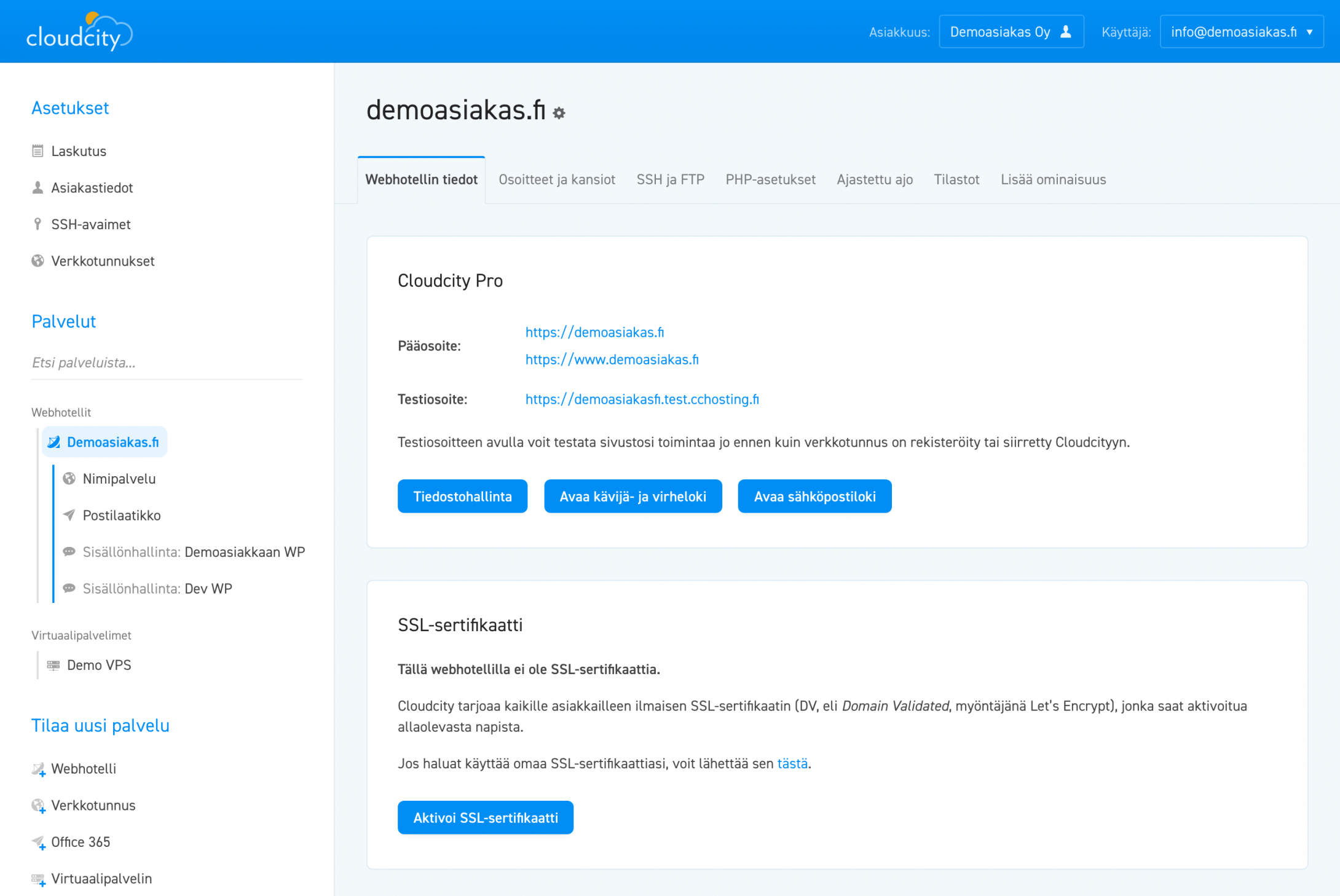1340x896 pixels.
Task: Click the Virtuaalipalvelin order icon
Action: [x=39, y=879]
